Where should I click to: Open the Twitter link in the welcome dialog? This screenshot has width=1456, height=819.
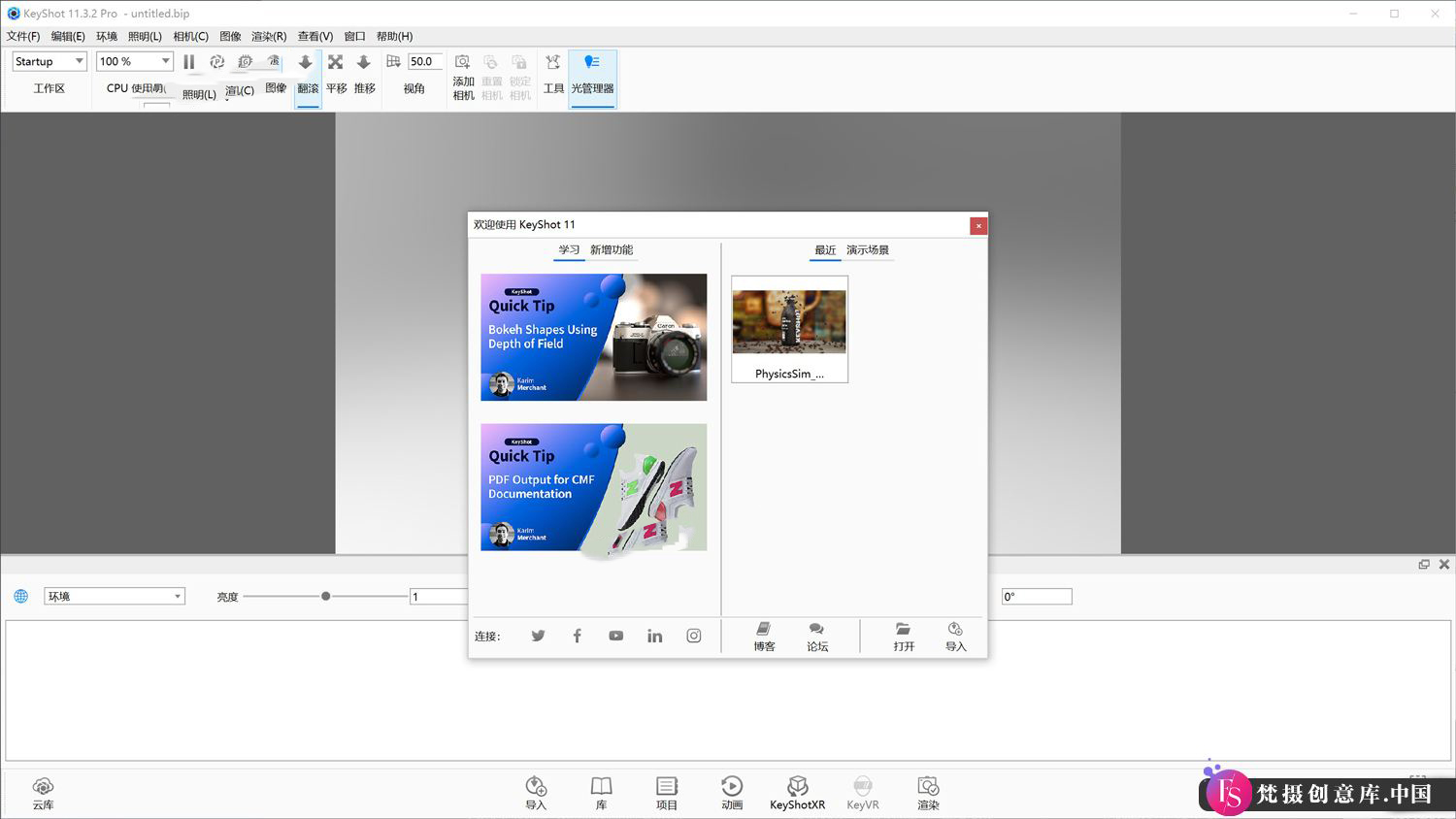538,636
